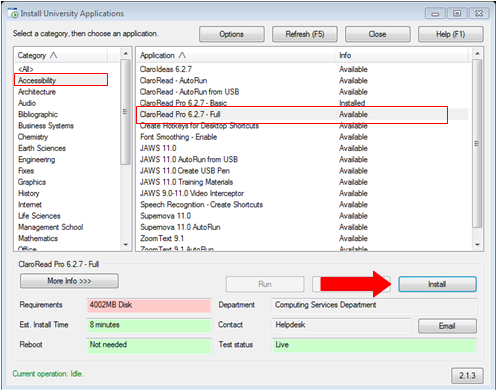Click up arrow of application list scrollbar
This screenshot has width=497, height=390.
(x=477, y=53)
